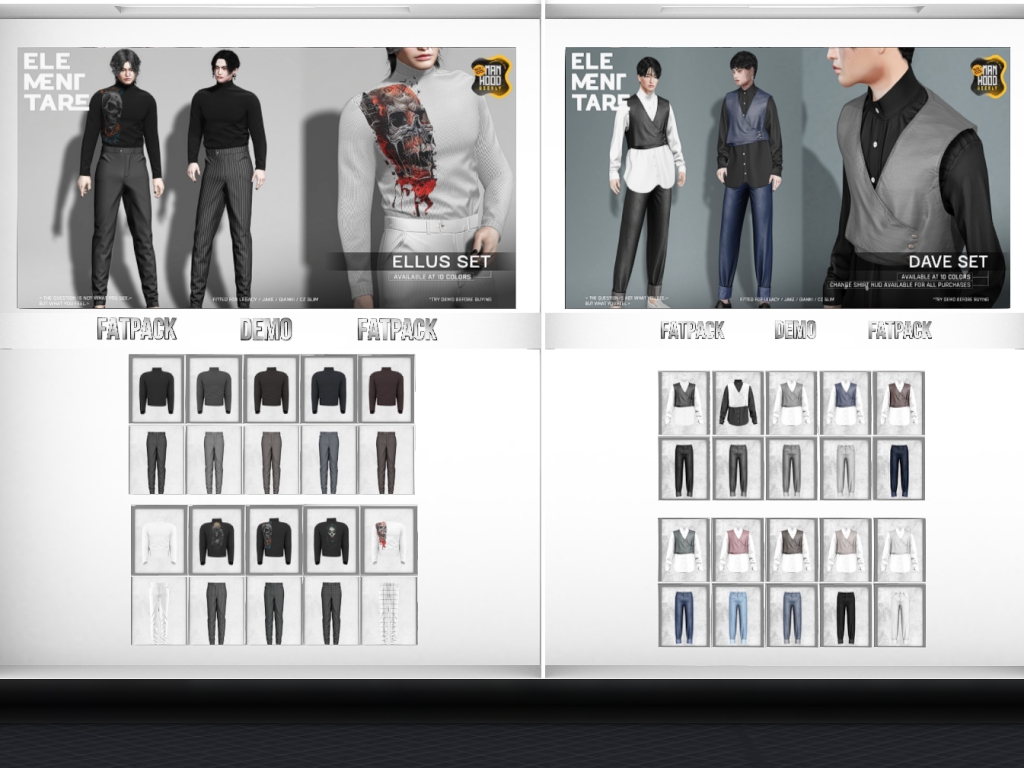The image size is (1024, 768).
Task: Choose the plain white turtleneck tile
Action: [159, 540]
